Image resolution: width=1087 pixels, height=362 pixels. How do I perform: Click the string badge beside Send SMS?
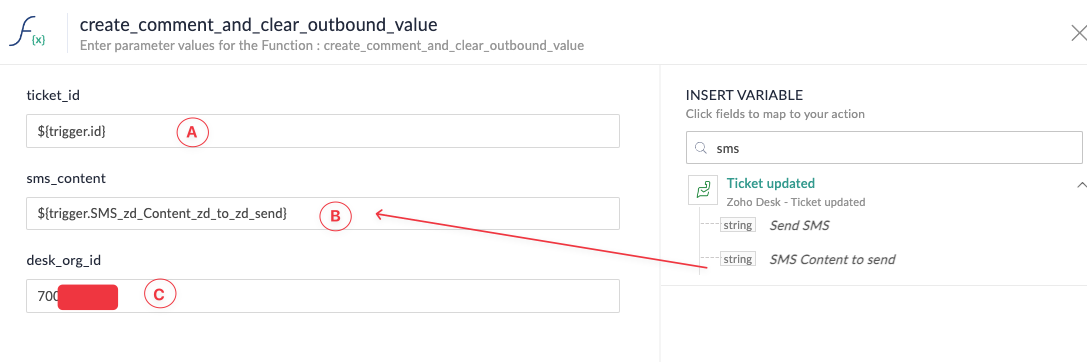coord(738,225)
